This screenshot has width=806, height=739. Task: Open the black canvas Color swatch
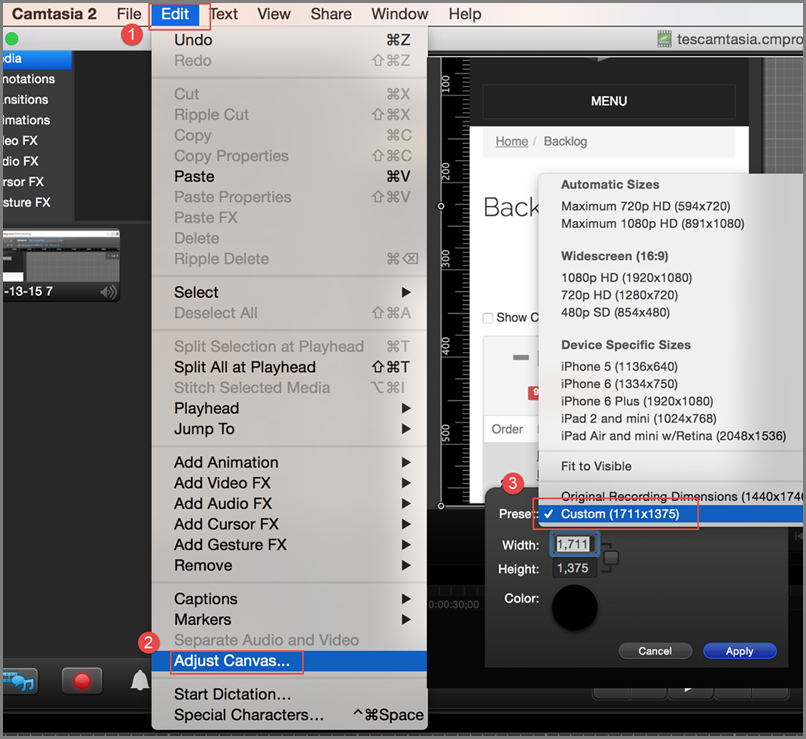click(x=574, y=607)
